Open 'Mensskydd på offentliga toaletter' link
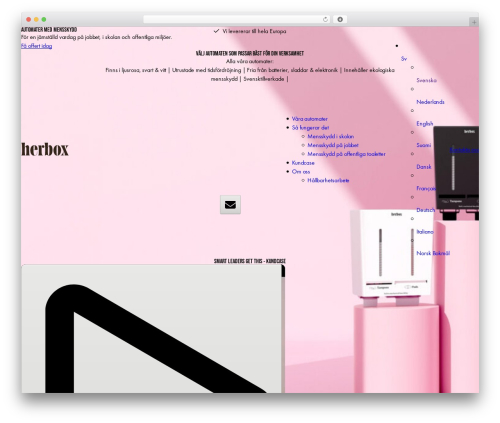The height and width of the screenshot is (423, 500). point(346,154)
